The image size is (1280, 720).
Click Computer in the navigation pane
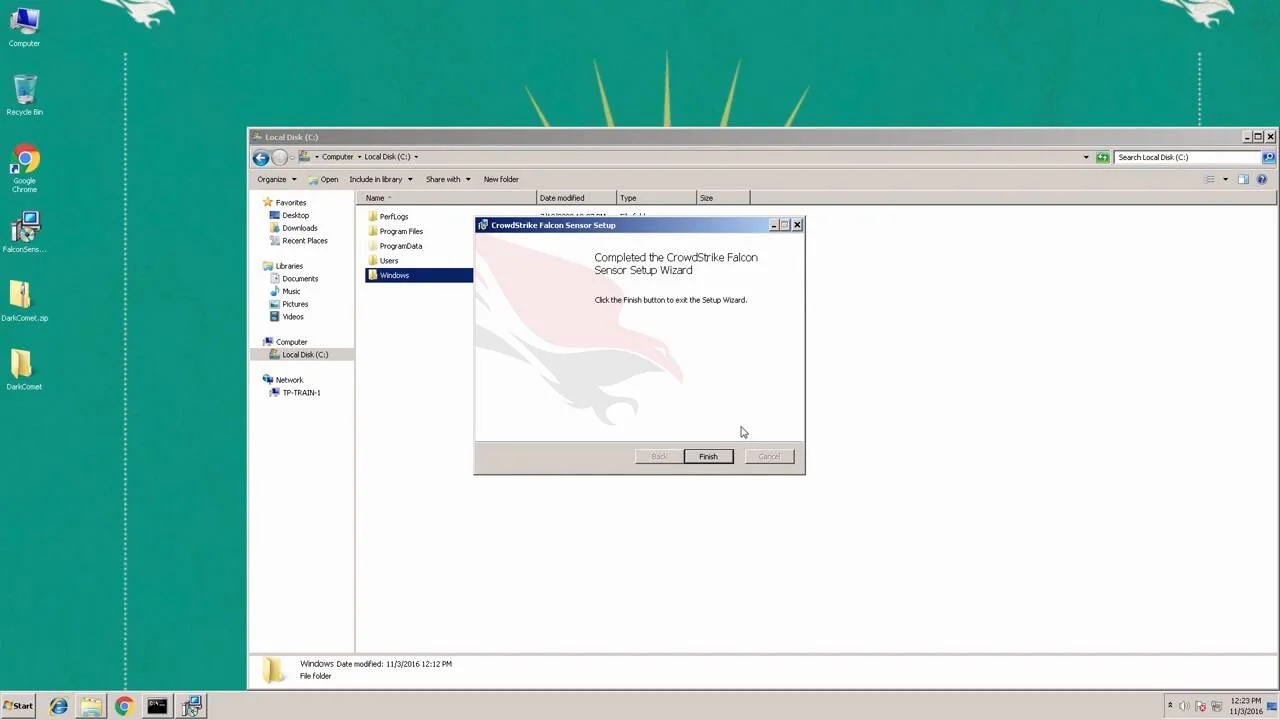(285, 342)
